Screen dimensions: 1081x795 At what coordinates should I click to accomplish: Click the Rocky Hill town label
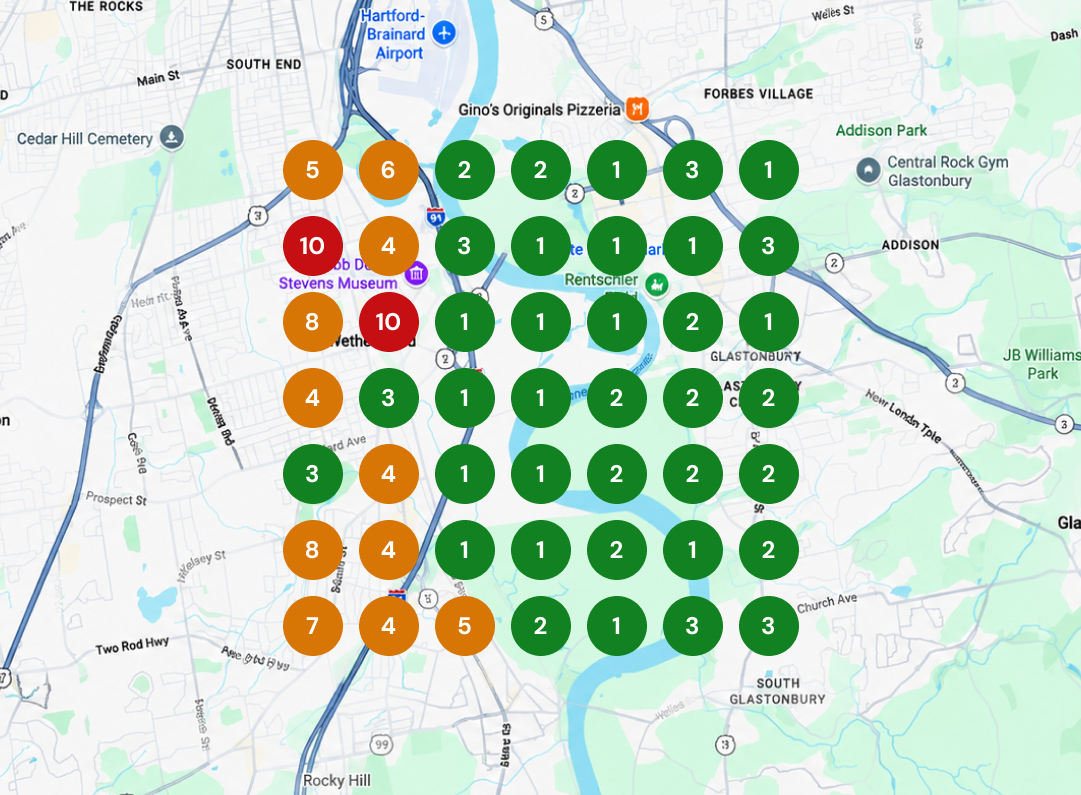tap(336, 781)
